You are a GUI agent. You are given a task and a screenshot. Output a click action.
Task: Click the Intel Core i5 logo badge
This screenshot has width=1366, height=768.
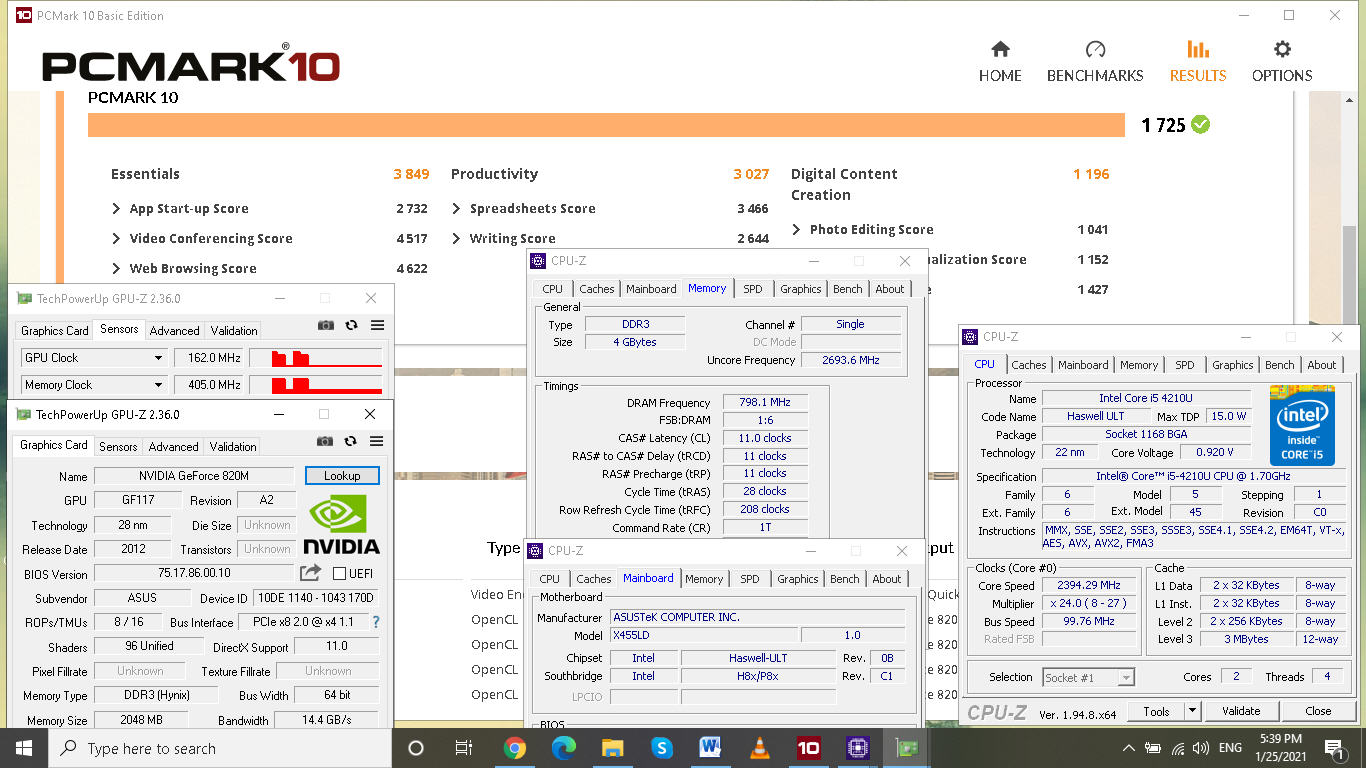pos(1302,425)
